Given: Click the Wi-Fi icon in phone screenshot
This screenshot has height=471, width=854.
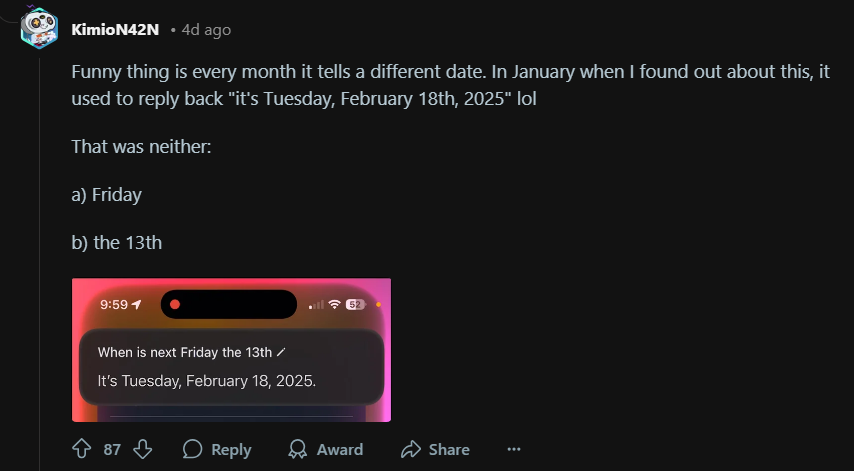Looking at the screenshot, I should pos(335,304).
